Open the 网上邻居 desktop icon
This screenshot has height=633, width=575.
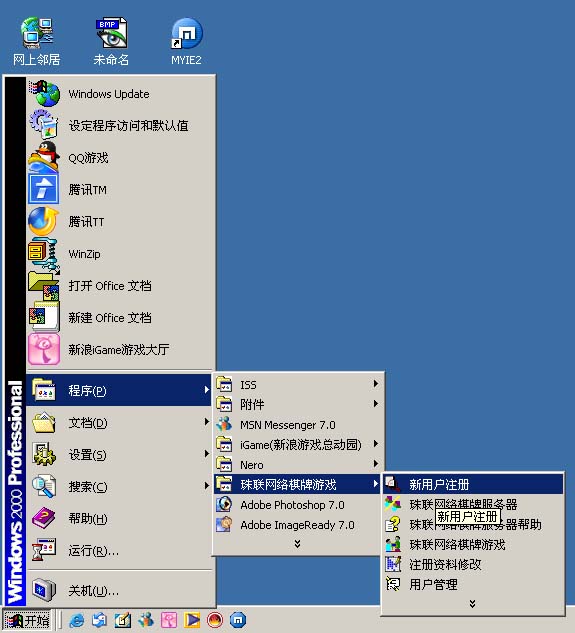pos(36,41)
